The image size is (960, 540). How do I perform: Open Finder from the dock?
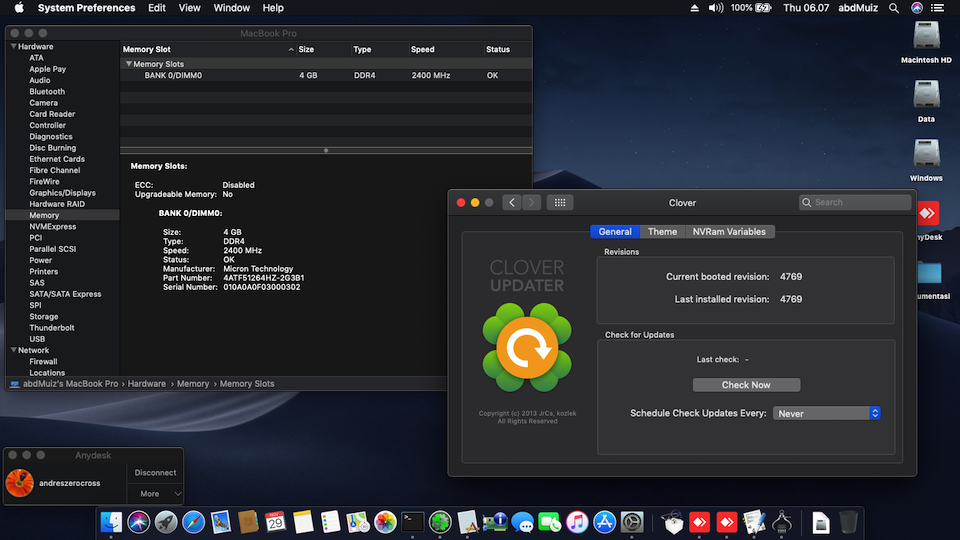click(x=111, y=522)
